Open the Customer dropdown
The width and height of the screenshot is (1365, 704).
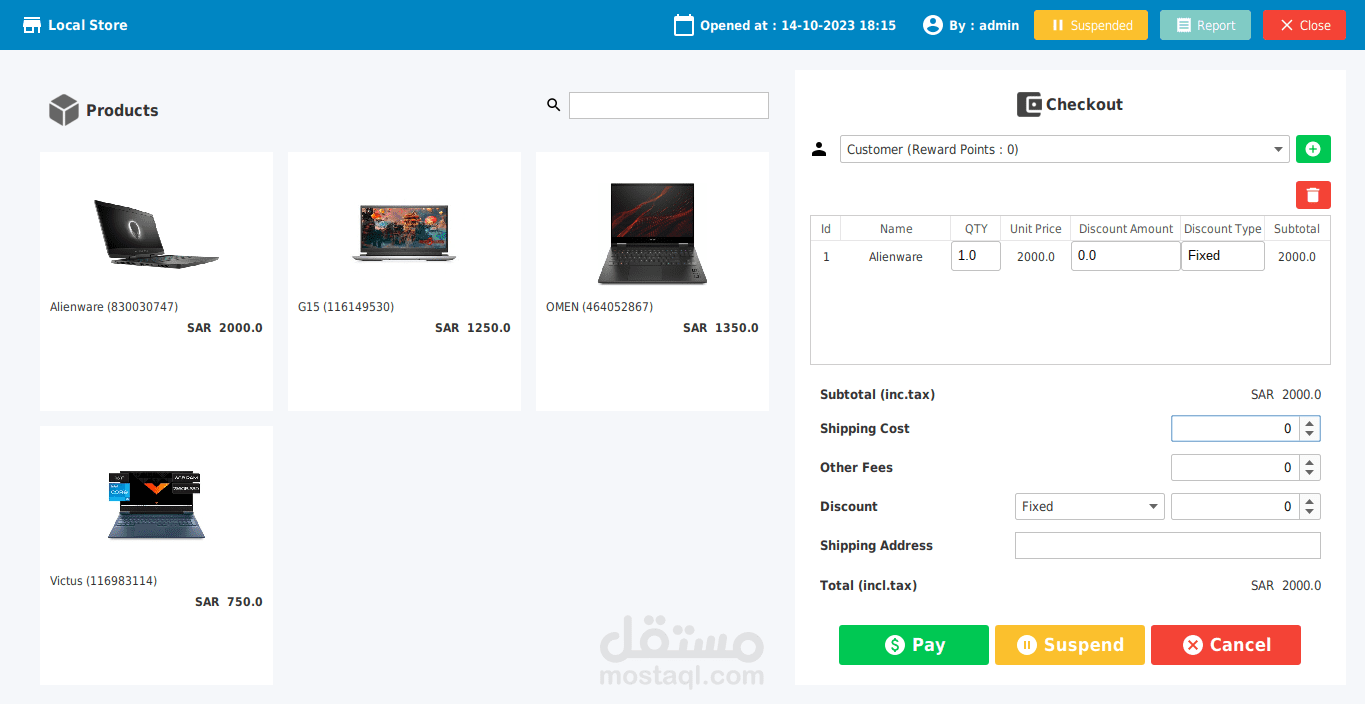click(x=1065, y=149)
